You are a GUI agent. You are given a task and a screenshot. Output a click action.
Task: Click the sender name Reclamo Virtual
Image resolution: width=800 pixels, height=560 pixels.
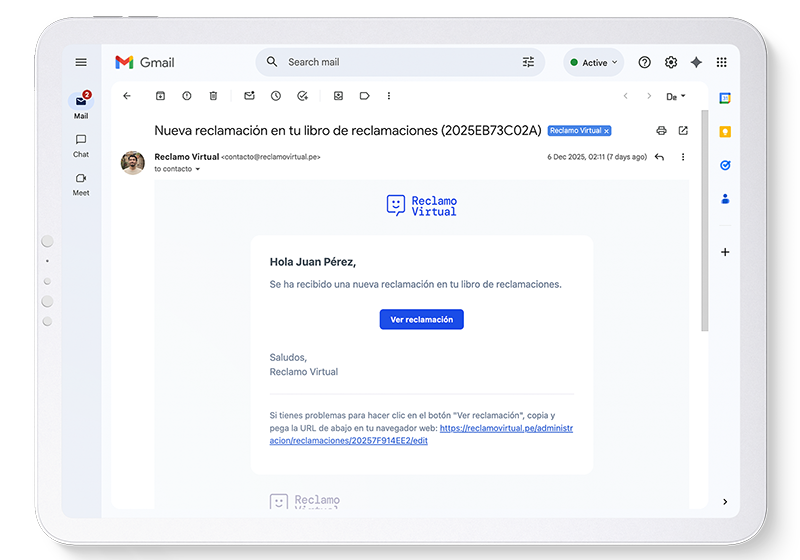pyautogui.click(x=187, y=157)
